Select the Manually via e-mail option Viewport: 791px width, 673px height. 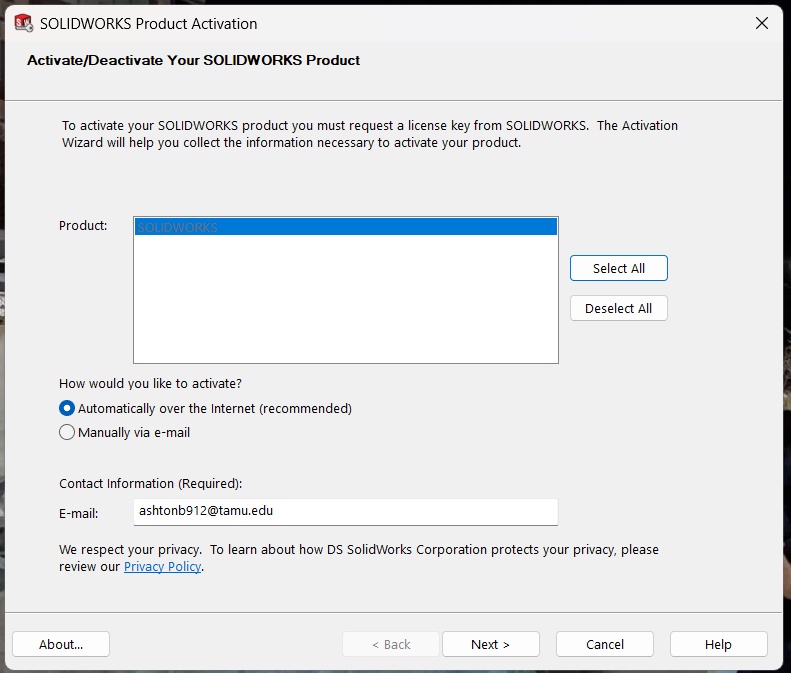click(x=67, y=433)
